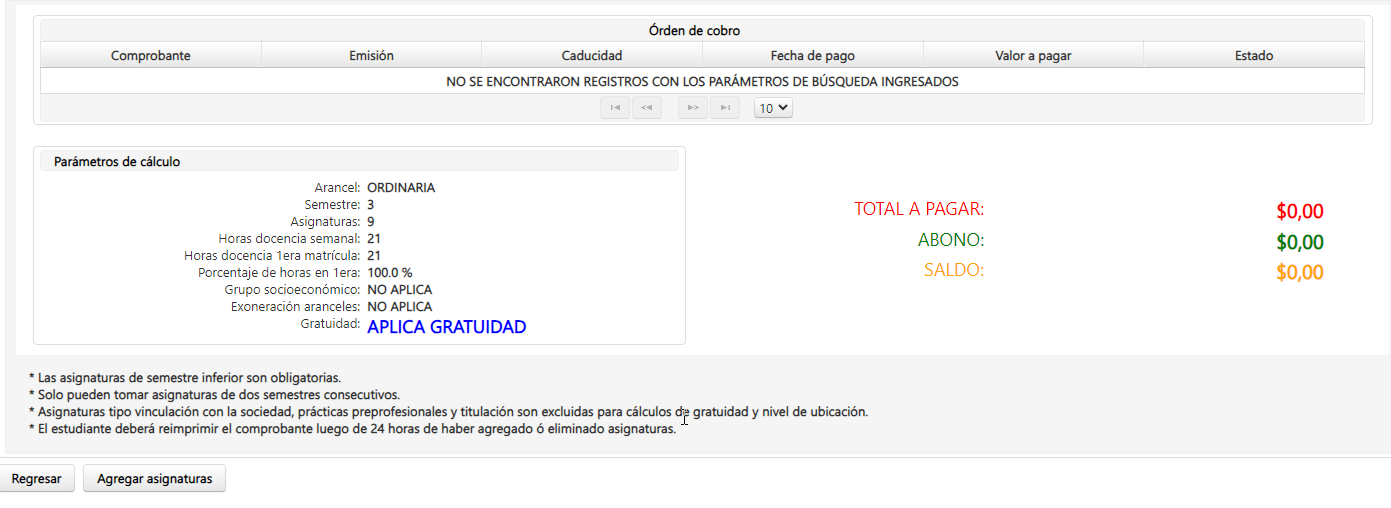Click the red TOTAL A PAGAR amount
The image size is (1391, 508).
click(1299, 212)
